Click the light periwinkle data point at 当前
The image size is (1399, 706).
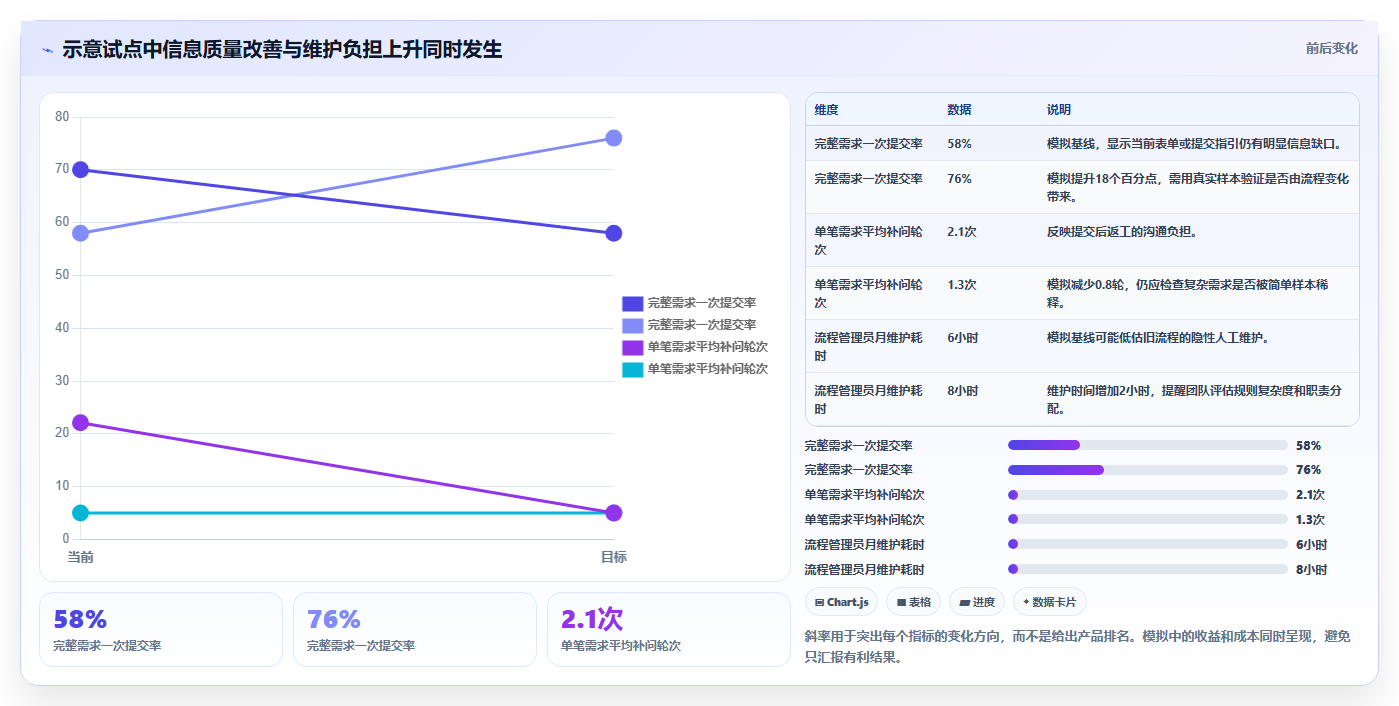(81, 233)
